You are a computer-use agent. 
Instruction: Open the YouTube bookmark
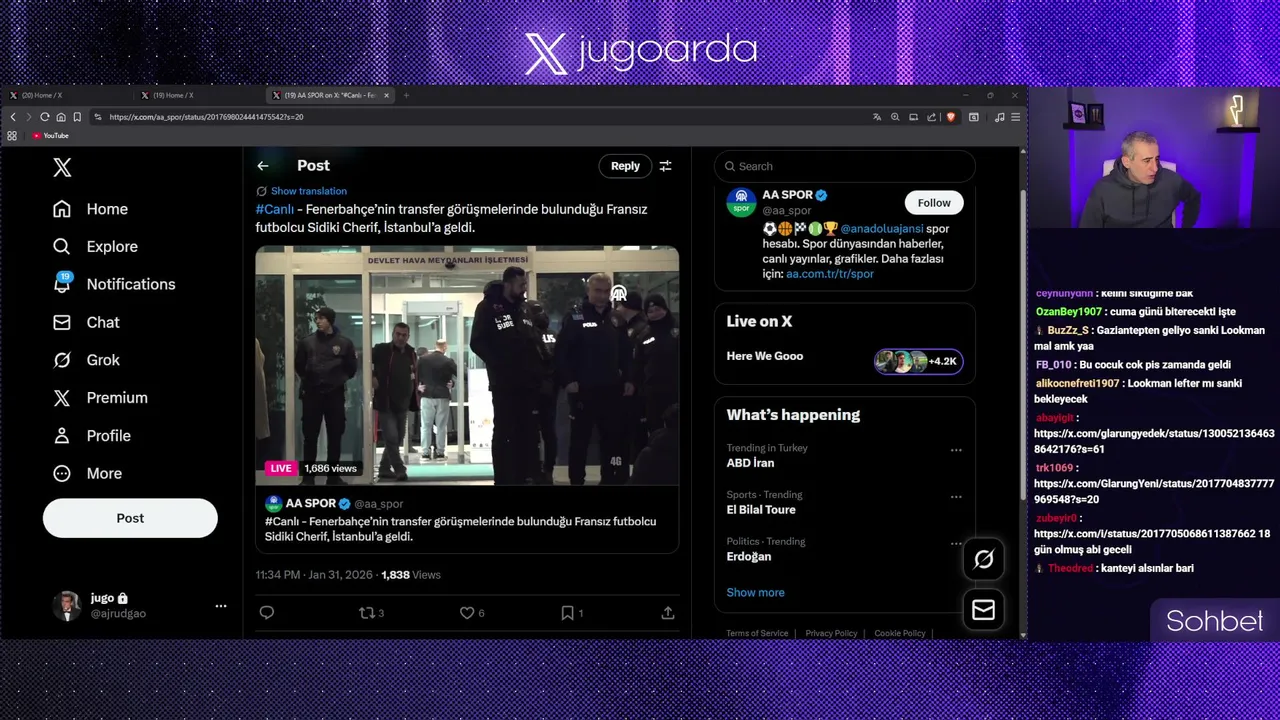pos(51,136)
